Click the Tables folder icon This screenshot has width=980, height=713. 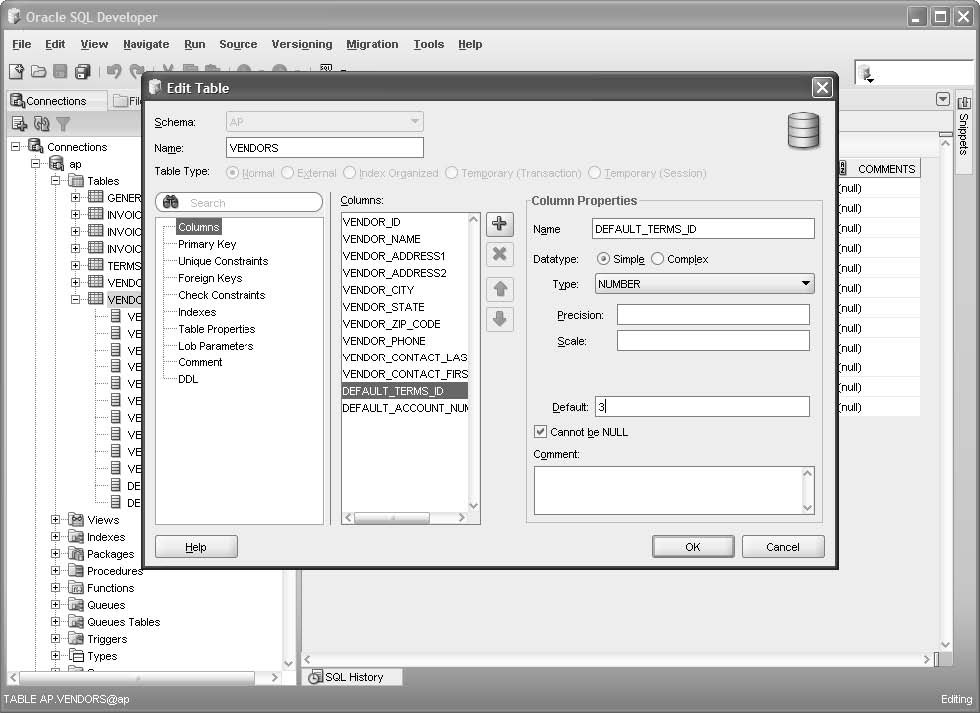point(76,181)
